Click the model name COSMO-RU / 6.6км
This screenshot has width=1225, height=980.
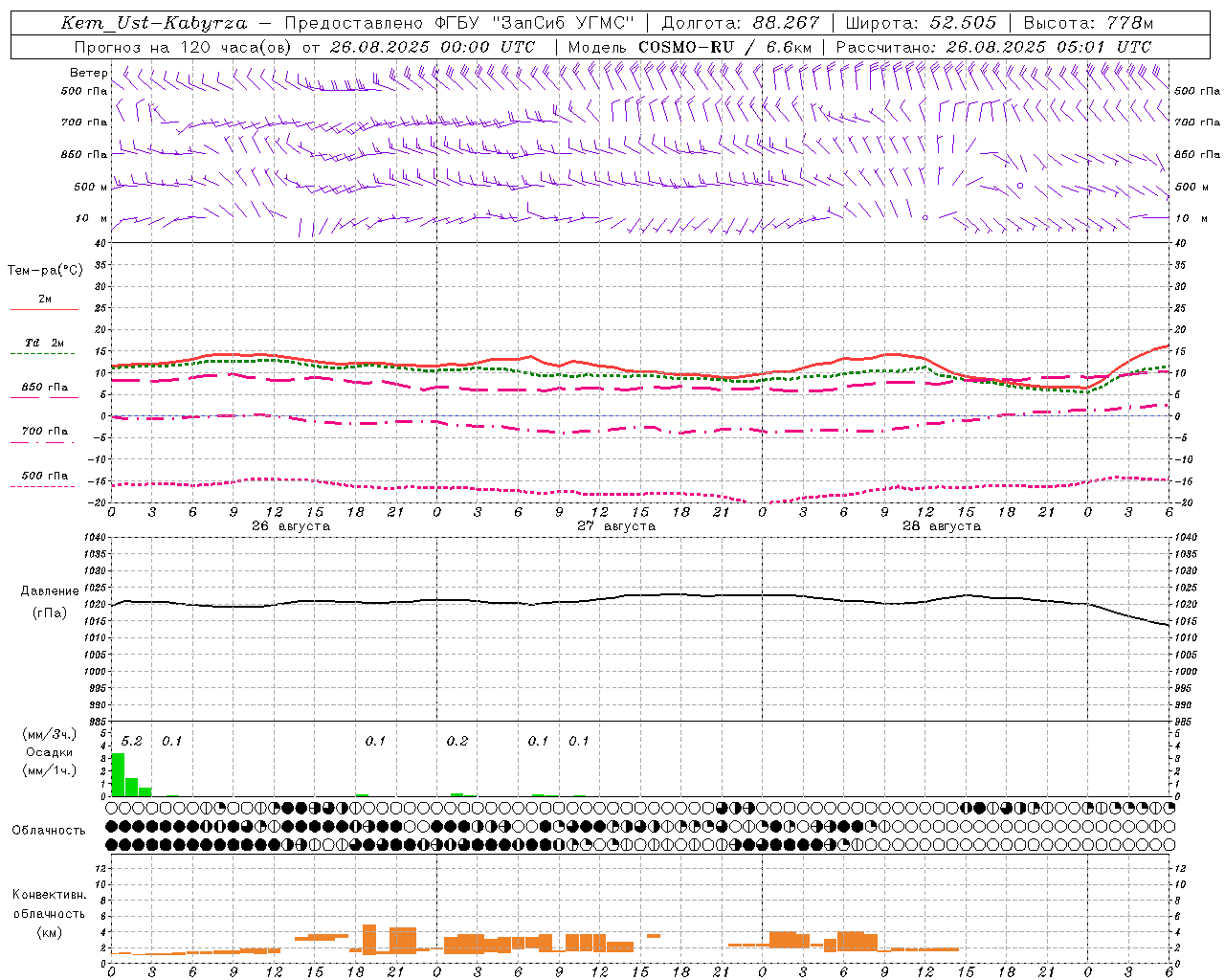(x=725, y=47)
